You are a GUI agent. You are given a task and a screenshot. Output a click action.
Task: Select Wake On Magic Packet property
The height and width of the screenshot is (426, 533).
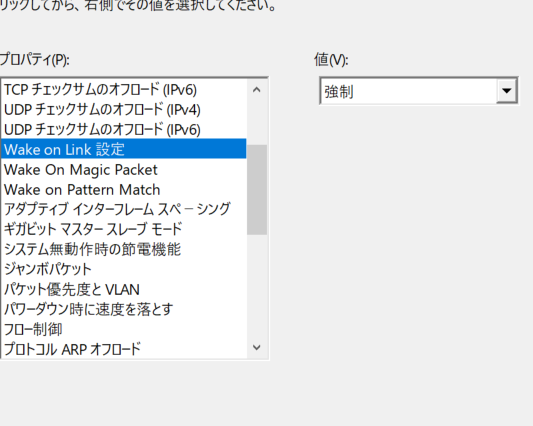tap(124, 170)
